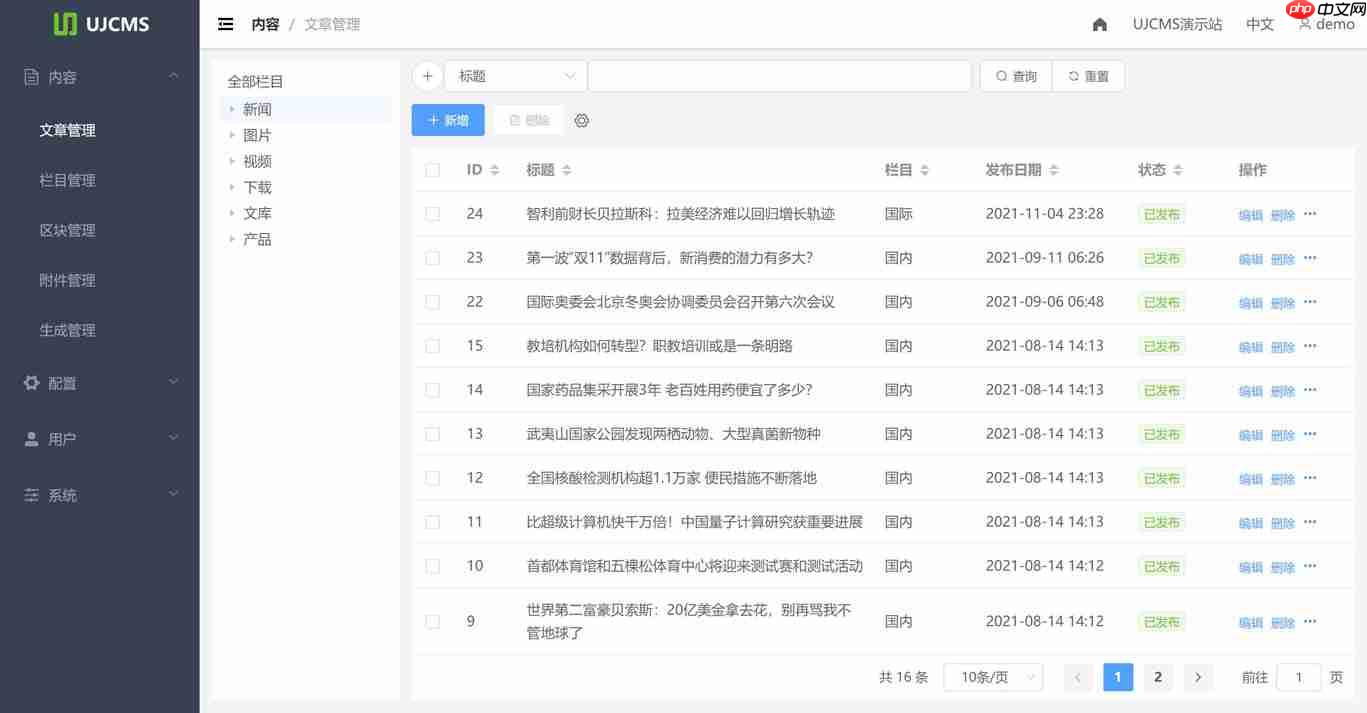Expand the 新闻 category tree node
Screen dimensions: 1367x713
click(x=233, y=108)
